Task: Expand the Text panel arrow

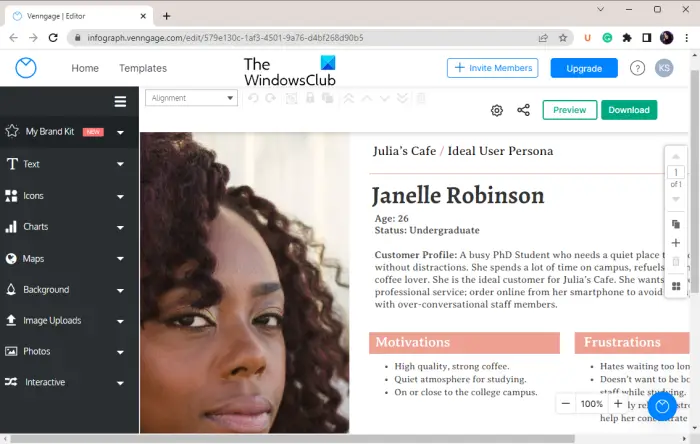Action: [121, 164]
